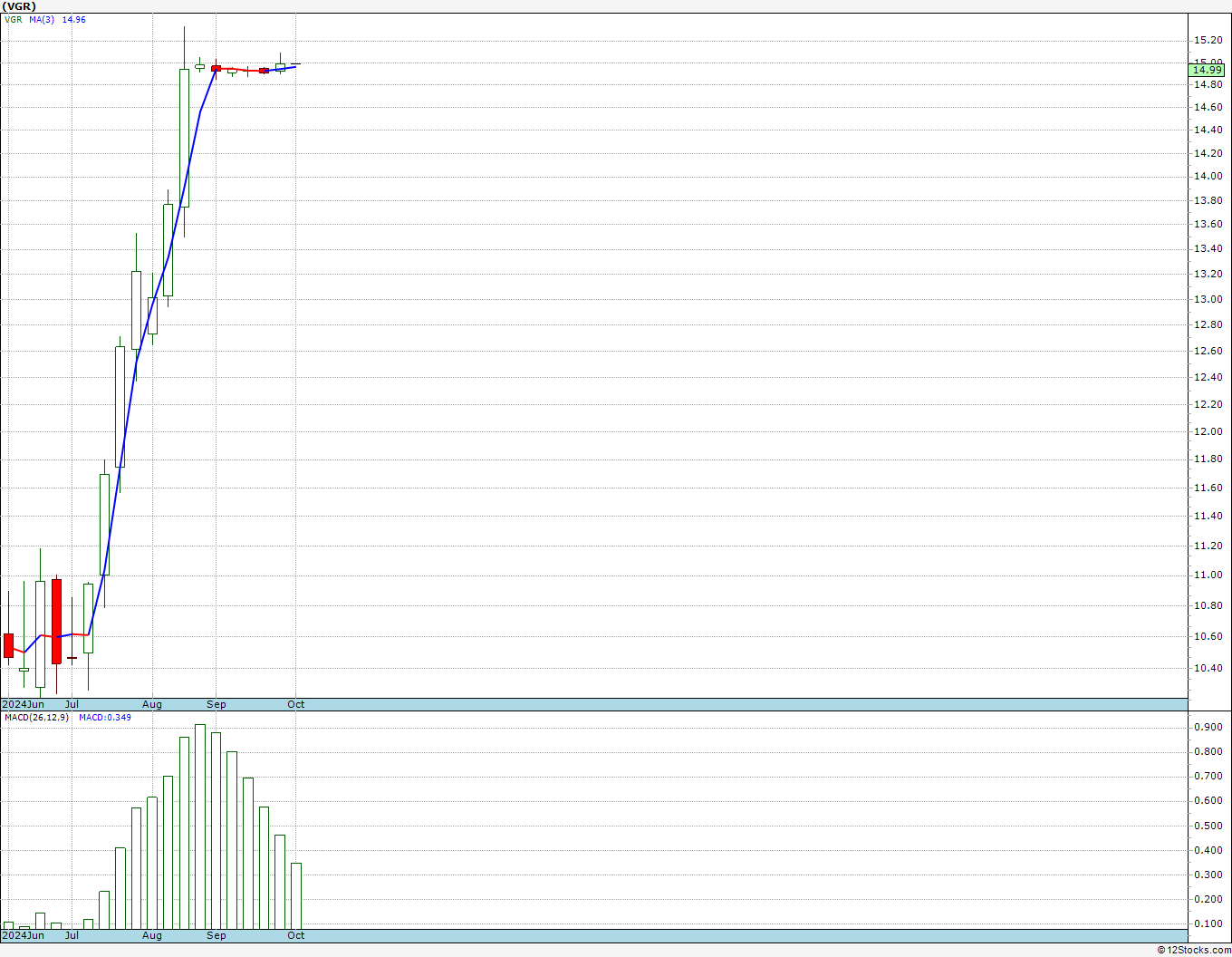Click the (VGR) ticker title
The width and height of the screenshot is (1232, 957).
(20, 6)
